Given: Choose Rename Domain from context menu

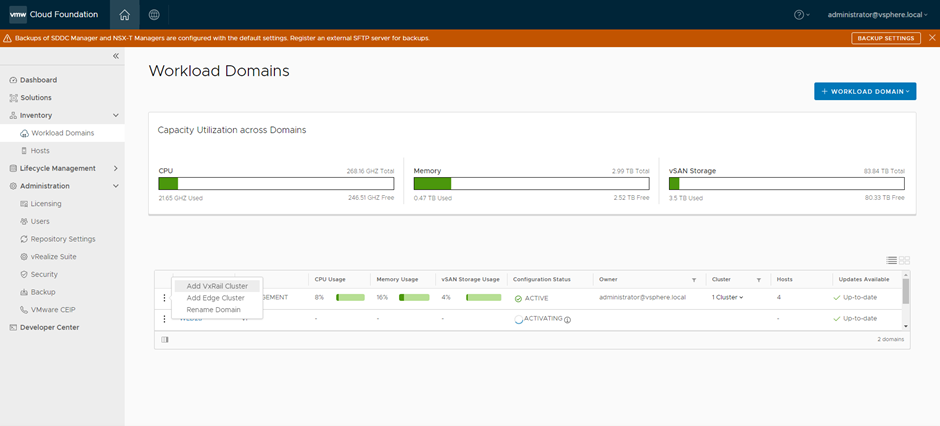Looking at the screenshot, I should click(x=214, y=310).
